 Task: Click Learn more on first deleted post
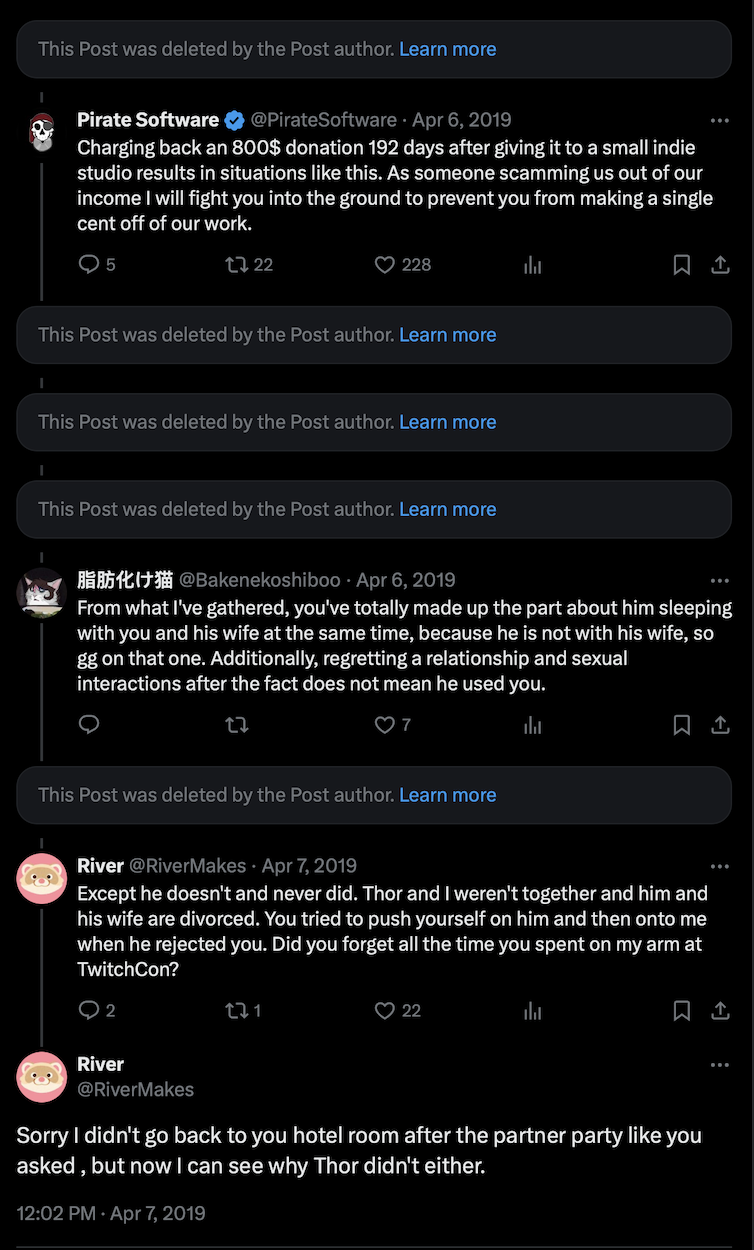tap(447, 49)
